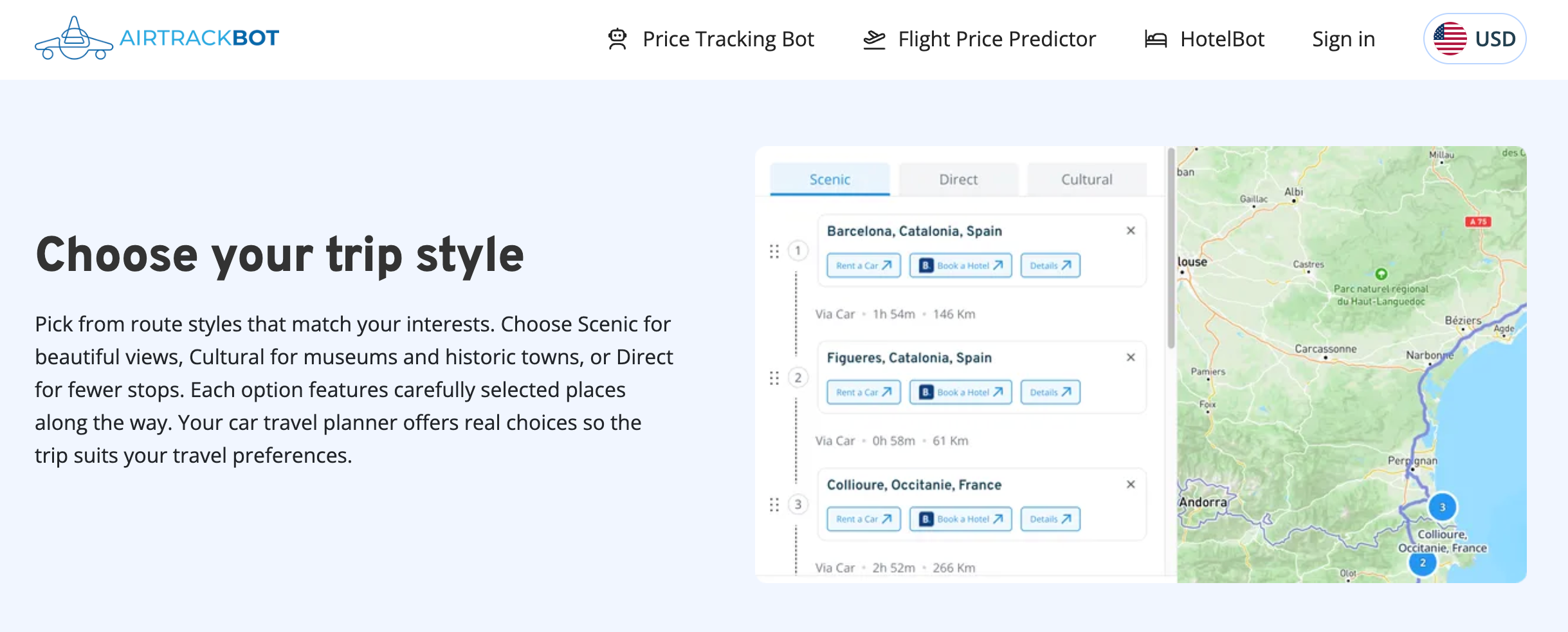Click the robot icon beside Price Tracking Bot

[617, 39]
